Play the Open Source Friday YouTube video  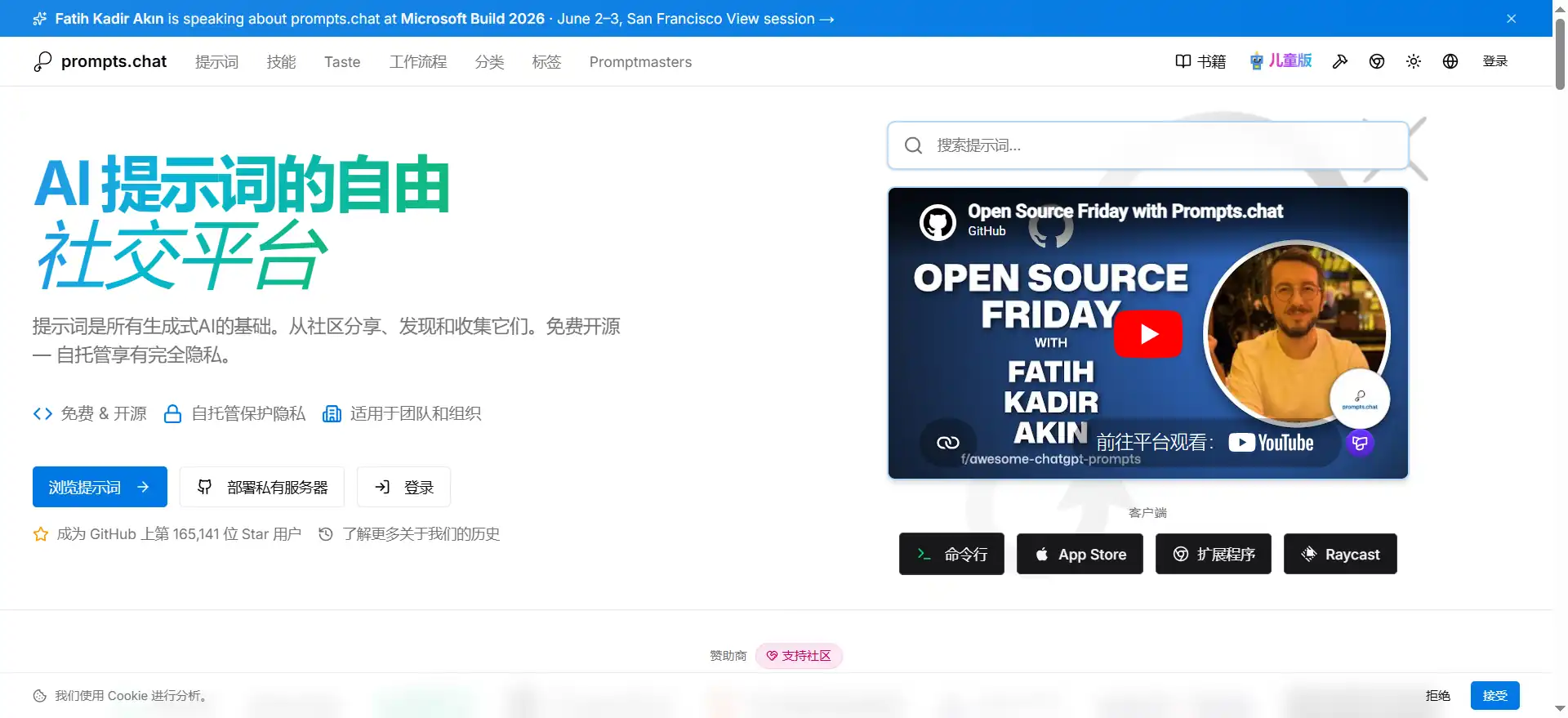pyautogui.click(x=1148, y=334)
